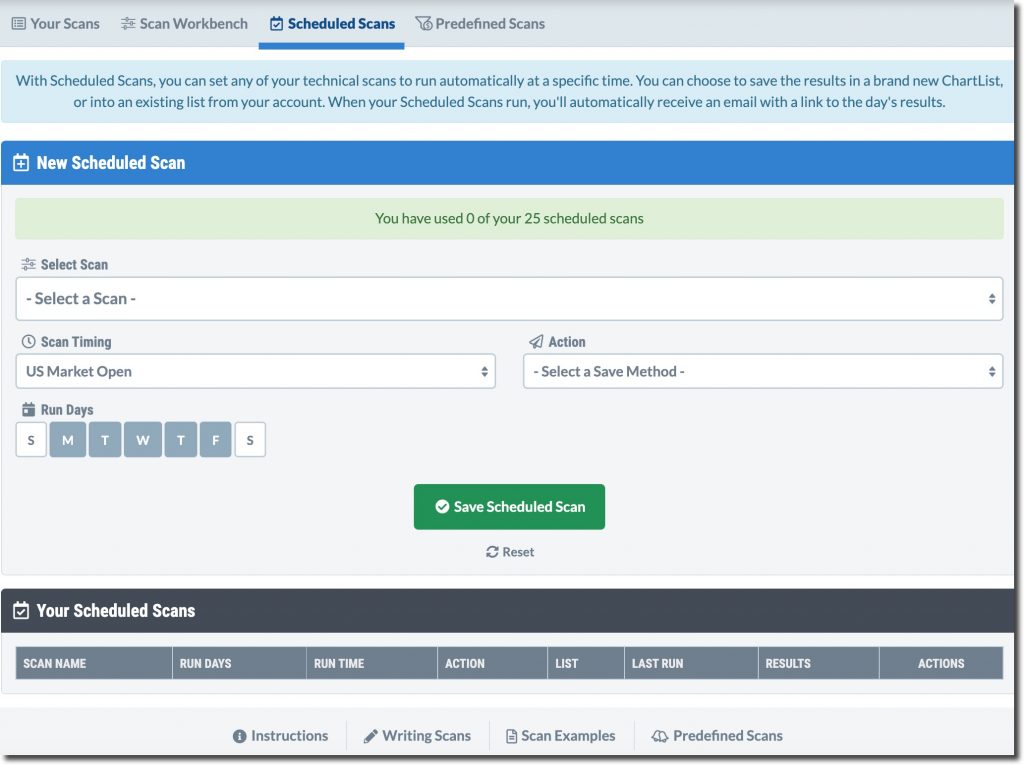Toggle Tuesday in Run Days
This screenshot has width=1024, height=765.
[104, 440]
